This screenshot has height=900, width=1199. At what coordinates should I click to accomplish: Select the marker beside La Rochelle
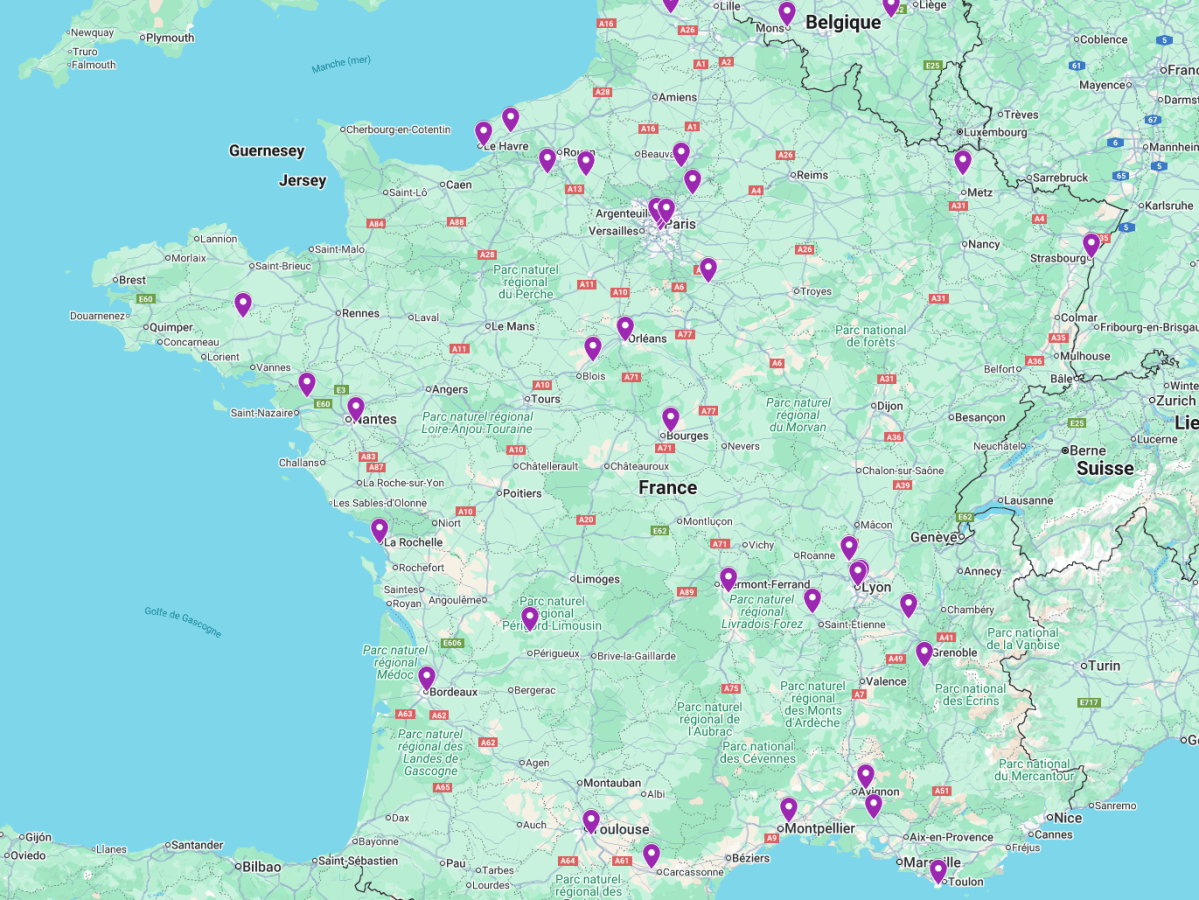[377, 530]
